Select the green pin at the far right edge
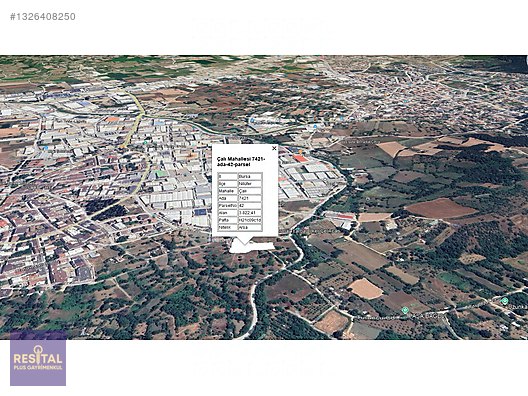Viewport: 528px width, 396px height. click(504, 301)
